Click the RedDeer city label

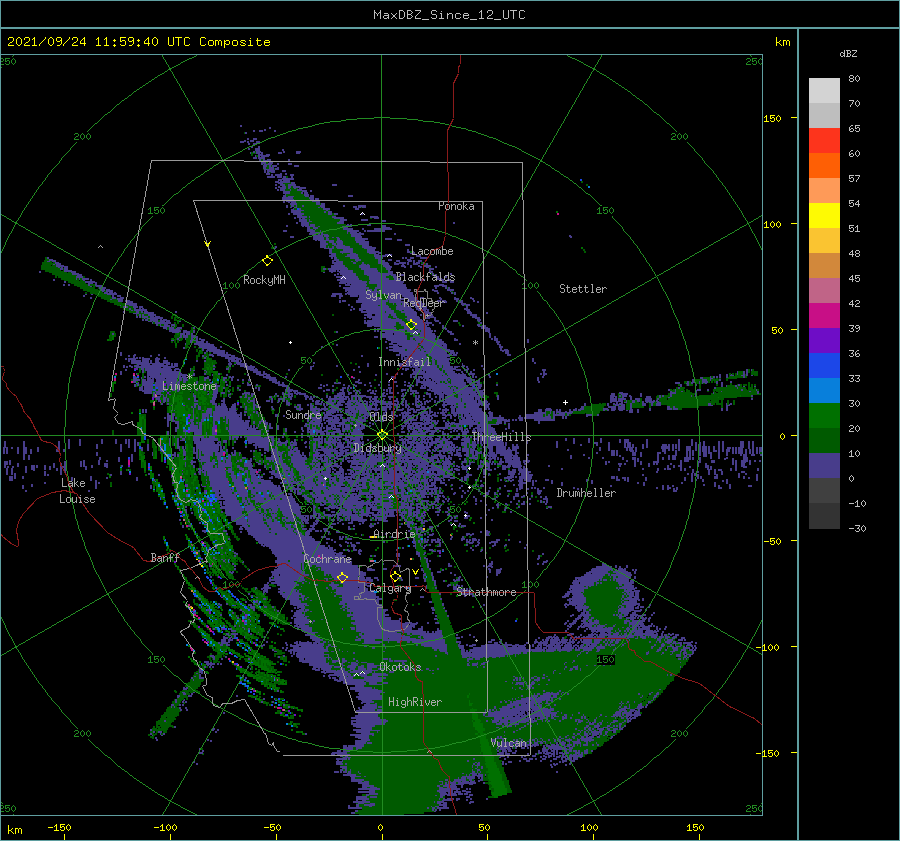tap(424, 303)
